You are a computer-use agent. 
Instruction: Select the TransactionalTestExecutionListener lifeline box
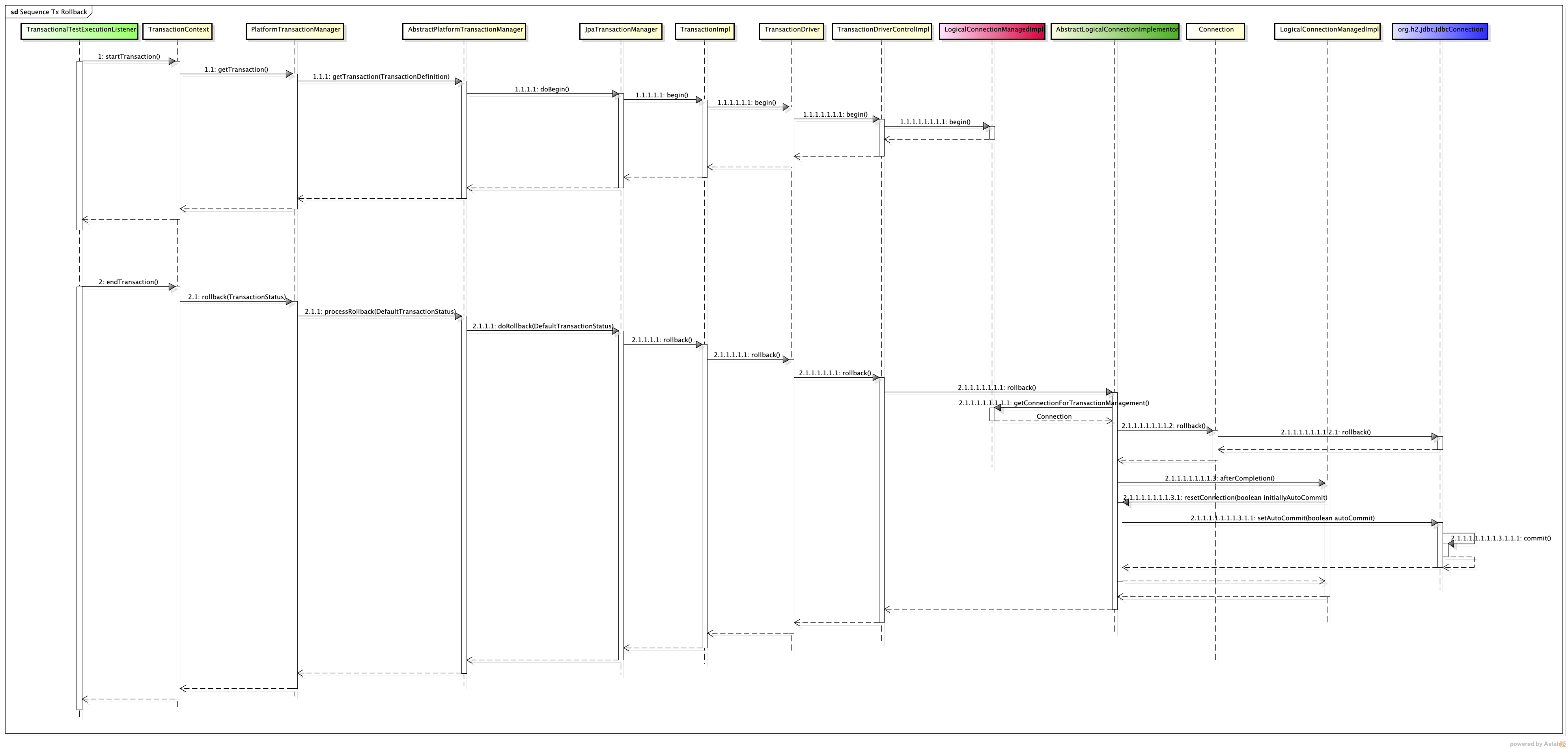(x=80, y=31)
